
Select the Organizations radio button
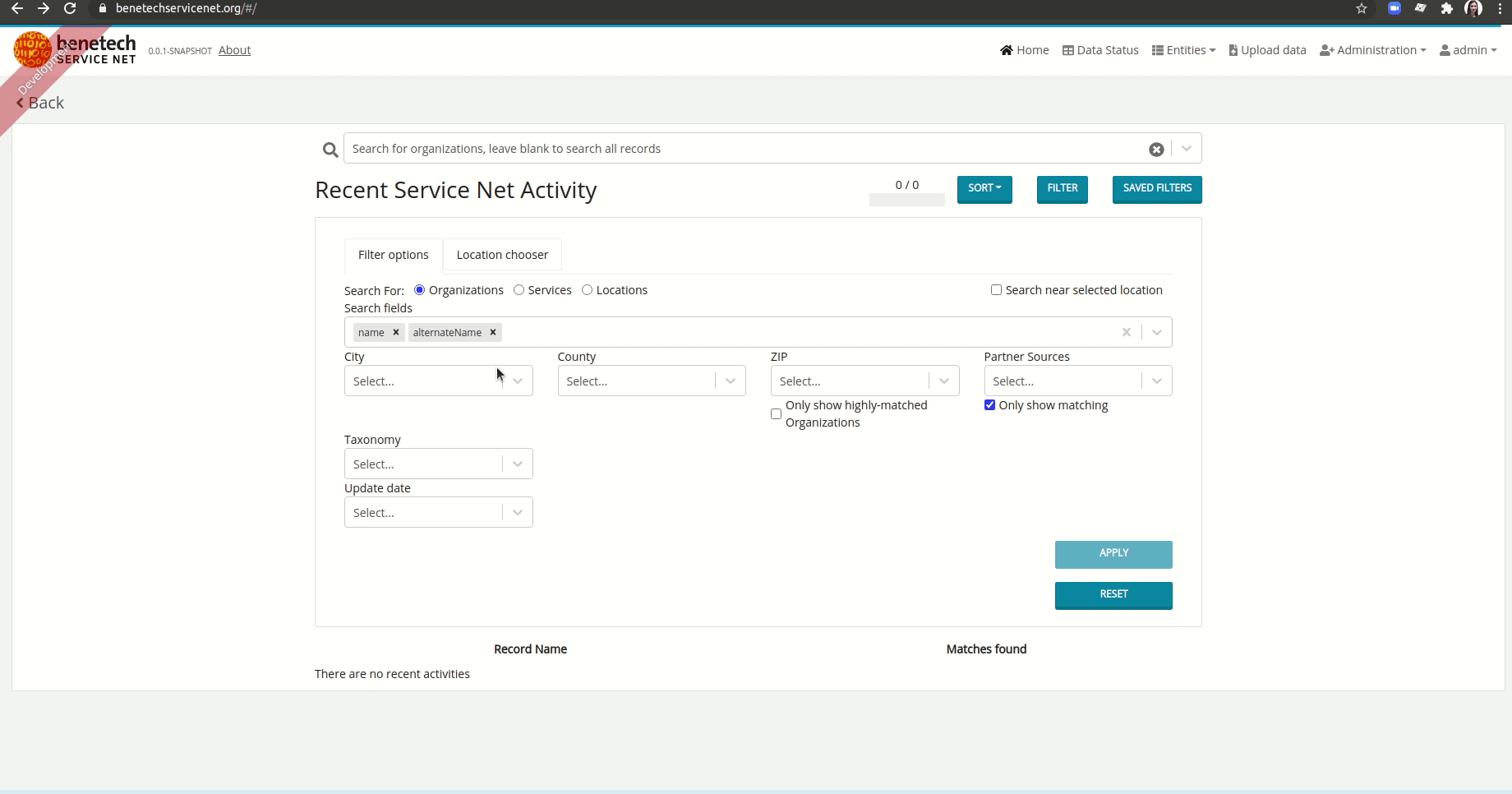click(x=420, y=290)
